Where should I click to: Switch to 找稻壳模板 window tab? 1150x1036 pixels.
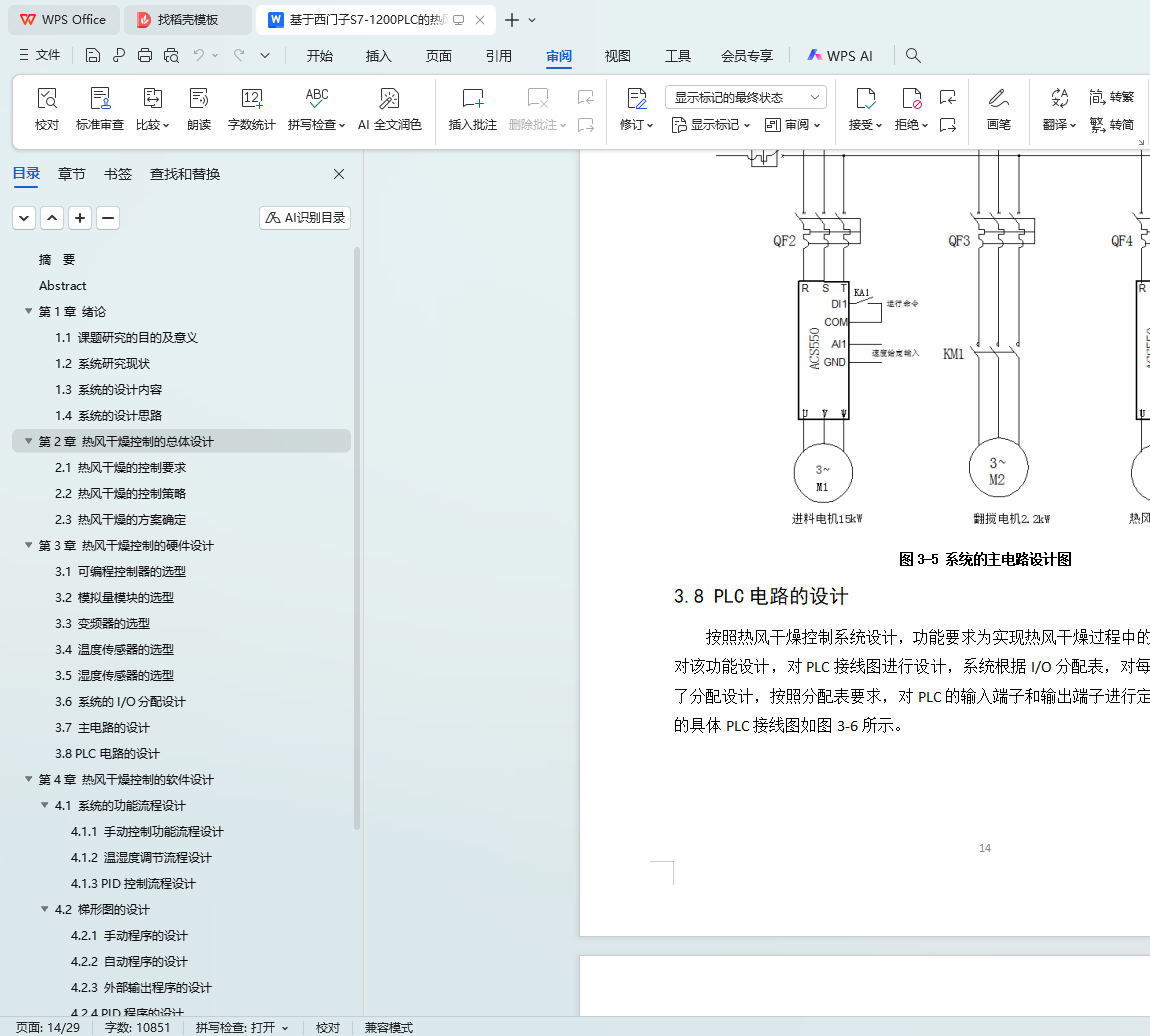tap(187, 20)
